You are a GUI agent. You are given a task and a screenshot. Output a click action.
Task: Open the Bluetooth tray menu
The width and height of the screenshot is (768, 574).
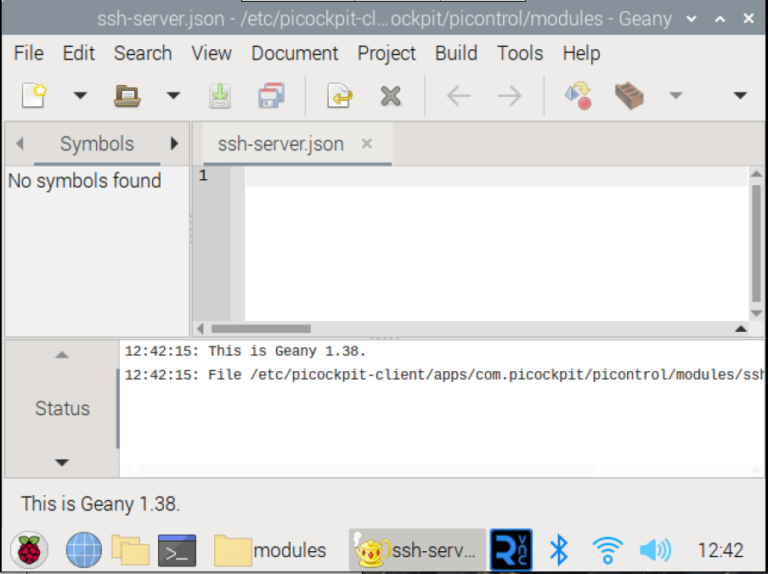(x=559, y=550)
